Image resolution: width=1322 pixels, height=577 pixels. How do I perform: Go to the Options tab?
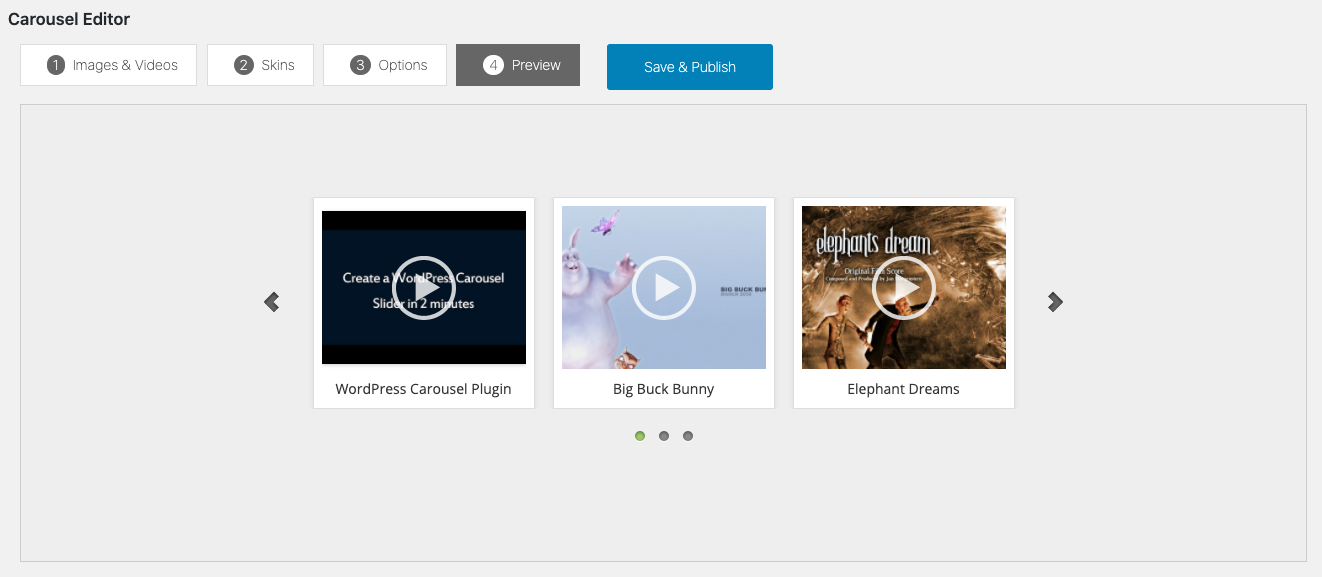pos(385,65)
